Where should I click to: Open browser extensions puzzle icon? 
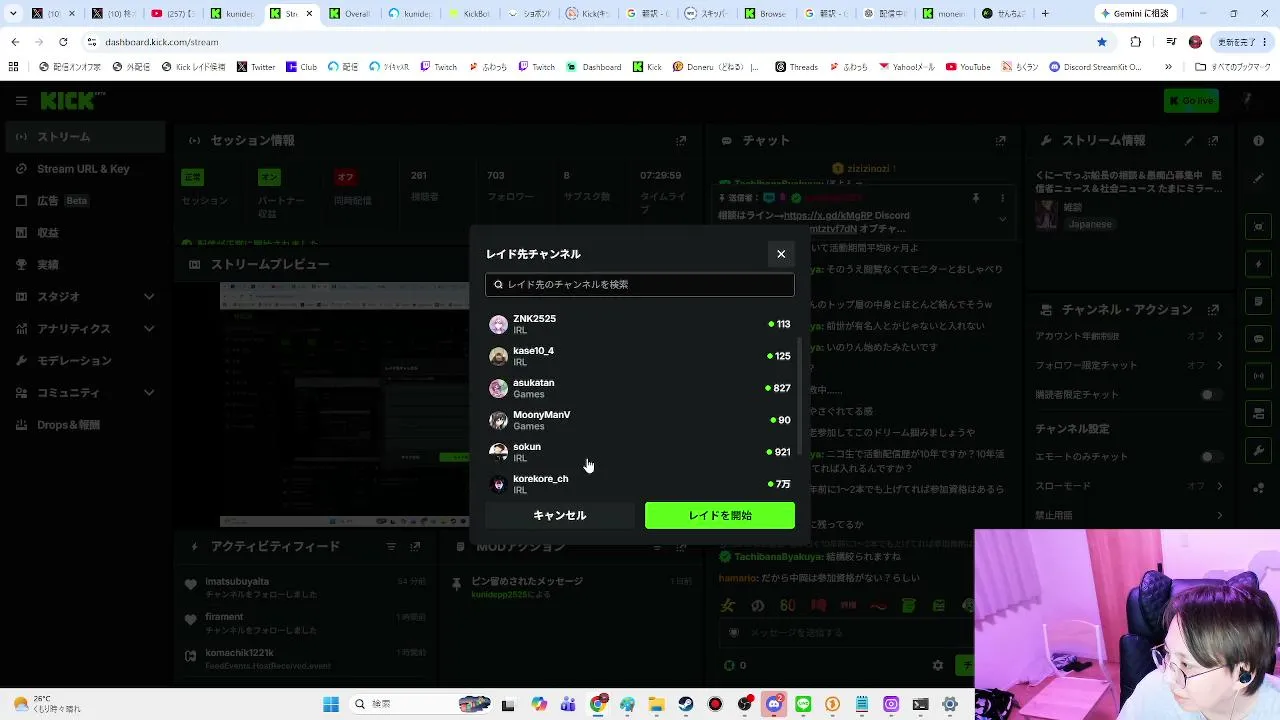[1136, 42]
